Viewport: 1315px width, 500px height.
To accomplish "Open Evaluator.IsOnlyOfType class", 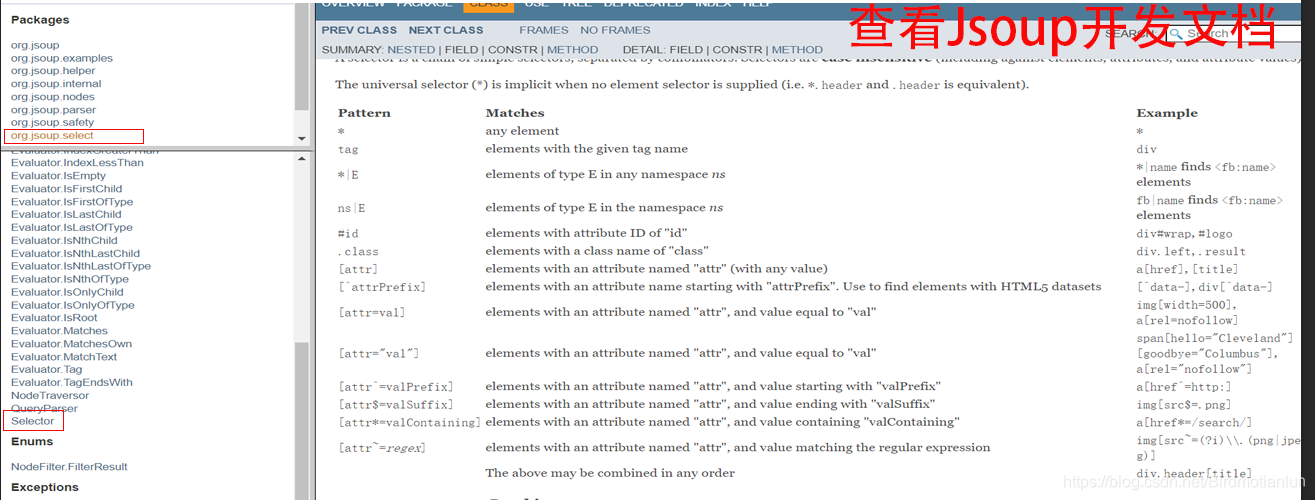I will [72, 305].
